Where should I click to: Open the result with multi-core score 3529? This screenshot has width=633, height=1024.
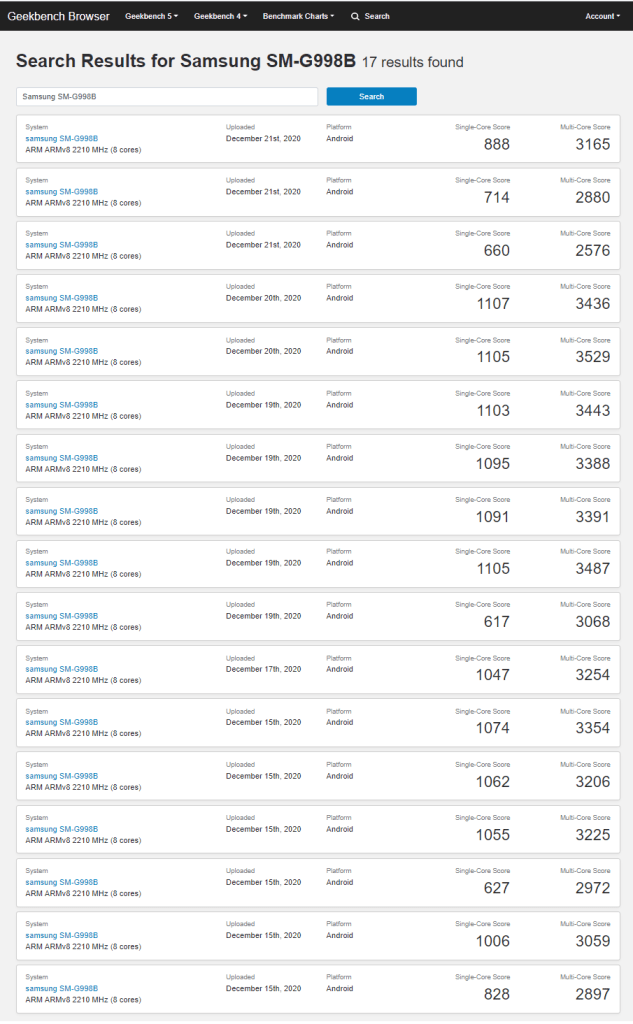point(62,351)
